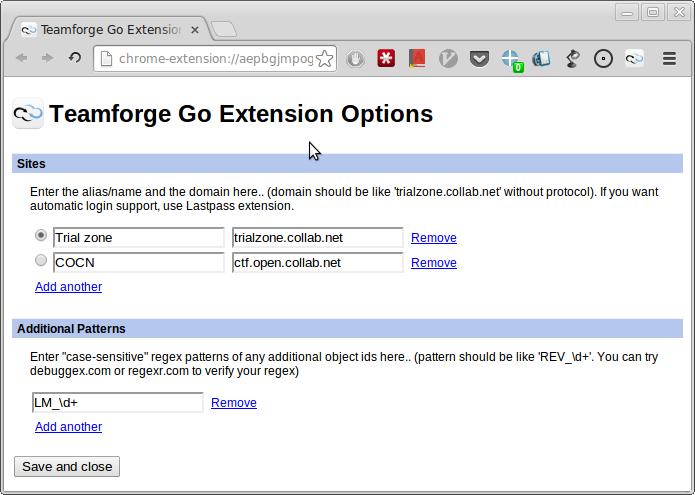
Task: Remove the Trial zone site
Action: 433,238
